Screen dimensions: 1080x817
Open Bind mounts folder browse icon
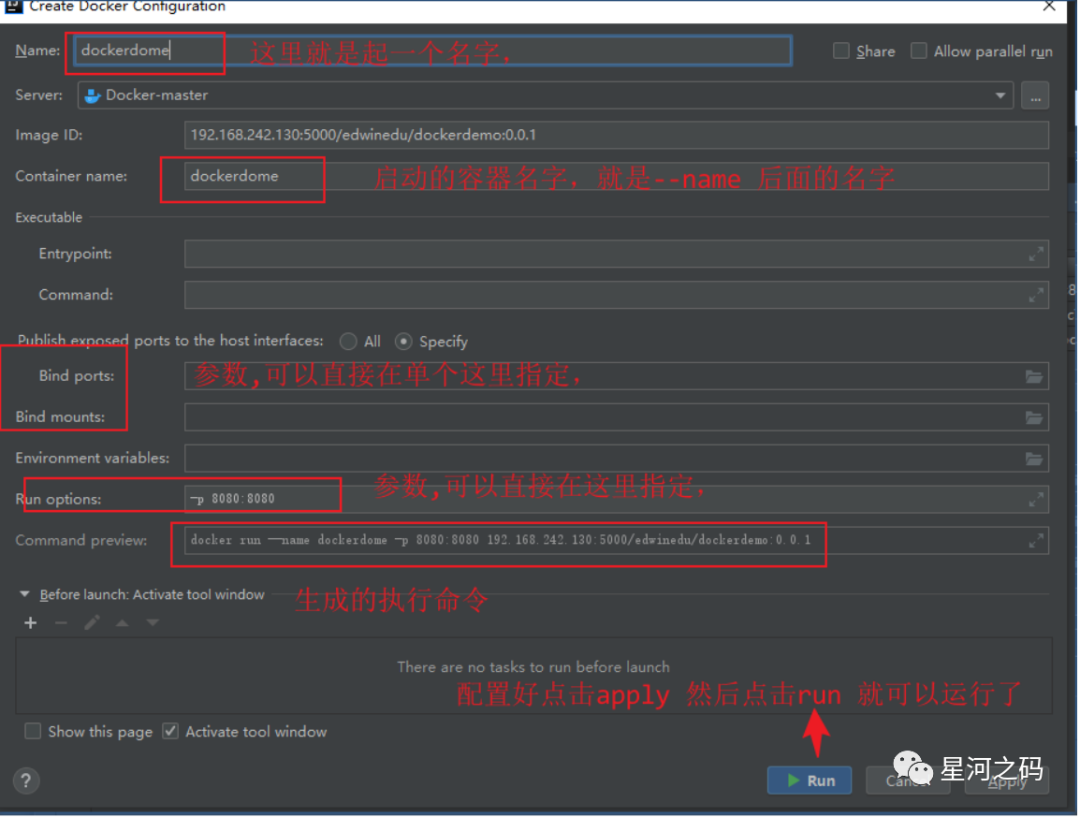[x=1034, y=417]
